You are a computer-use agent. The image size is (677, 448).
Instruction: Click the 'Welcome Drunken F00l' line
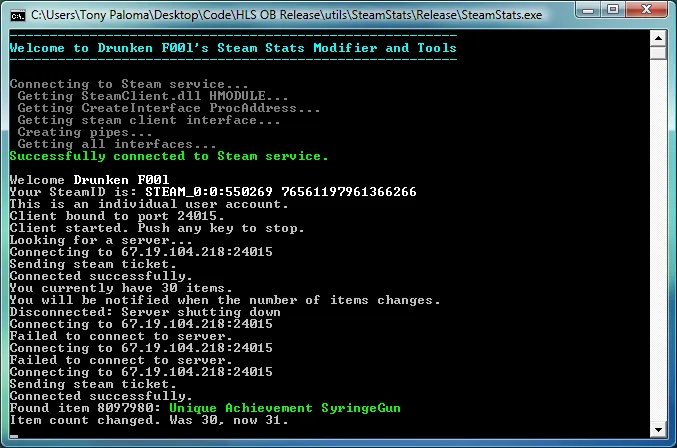click(x=89, y=180)
